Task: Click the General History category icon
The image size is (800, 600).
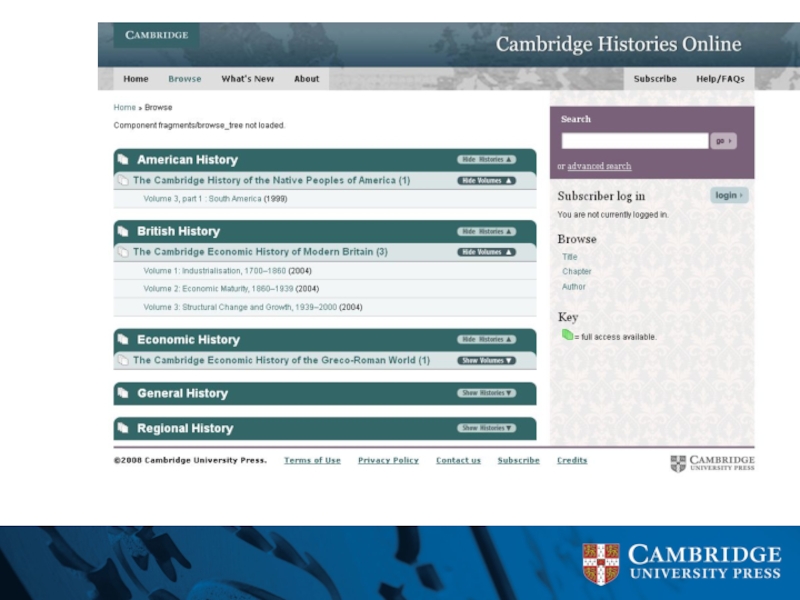Action: coord(123,393)
